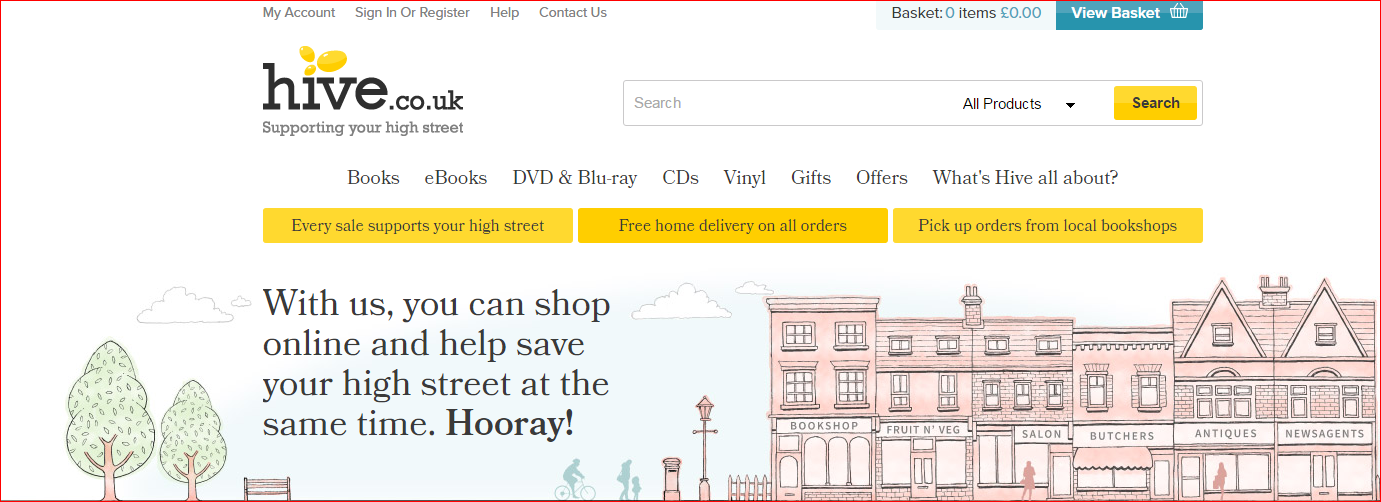Select Free home delivery on all orders banner
The width and height of the screenshot is (1381, 502).
pos(732,226)
